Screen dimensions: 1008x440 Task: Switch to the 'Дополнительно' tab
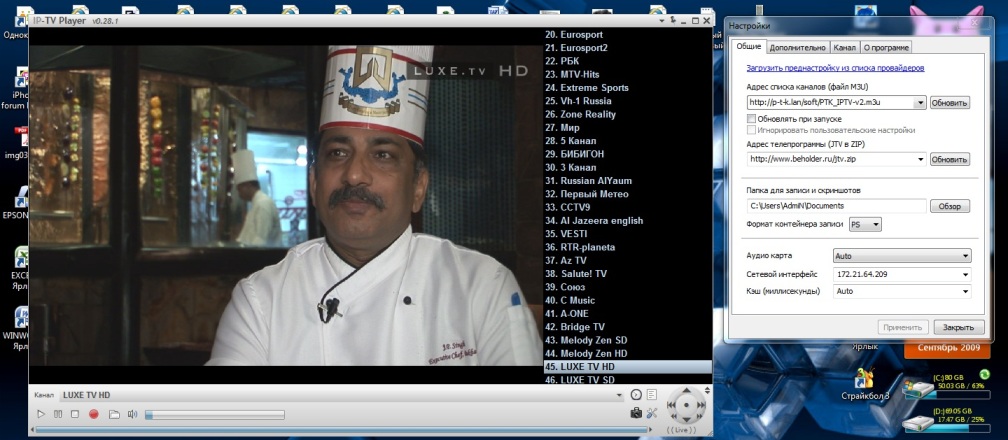(x=798, y=47)
